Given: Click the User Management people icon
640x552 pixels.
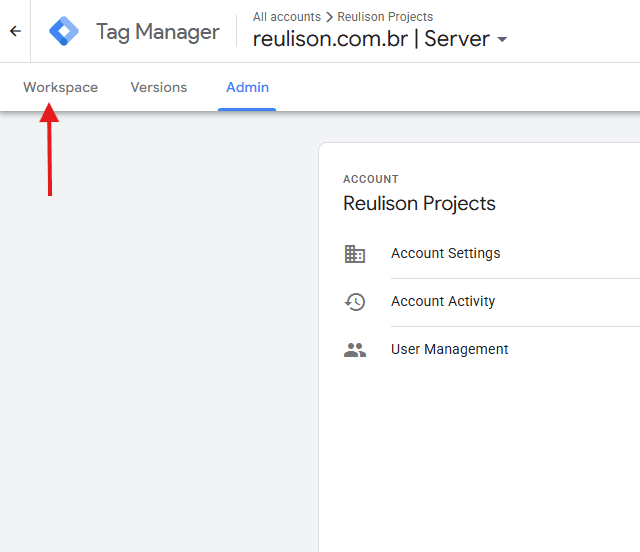Looking at the screenshot, I should coord(355,350).
